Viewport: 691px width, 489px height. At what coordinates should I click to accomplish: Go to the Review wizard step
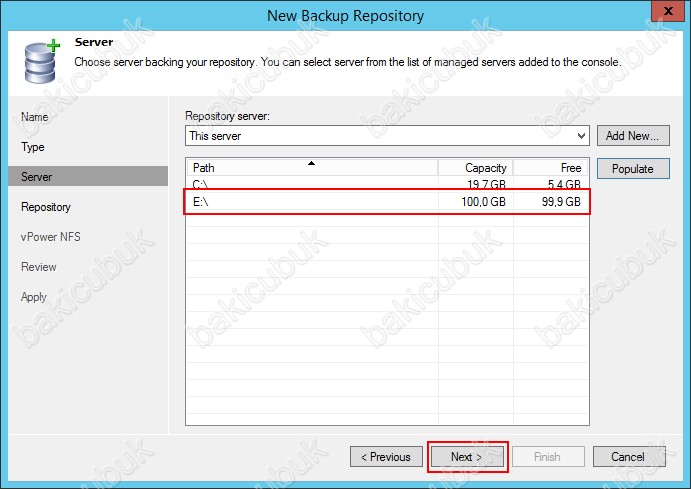39,267
